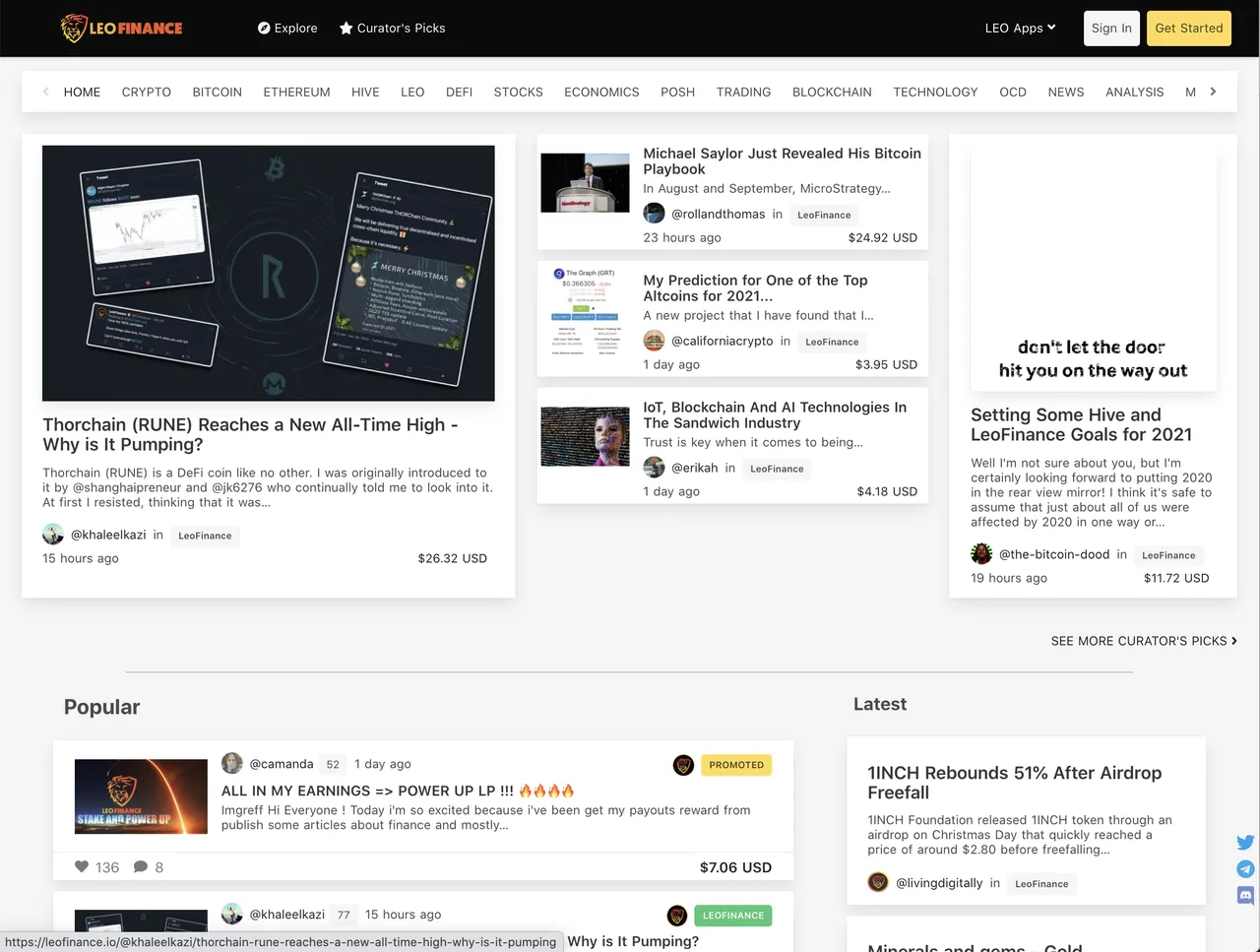Open ALL IN MY EARNINGS post title

[398, 791]
